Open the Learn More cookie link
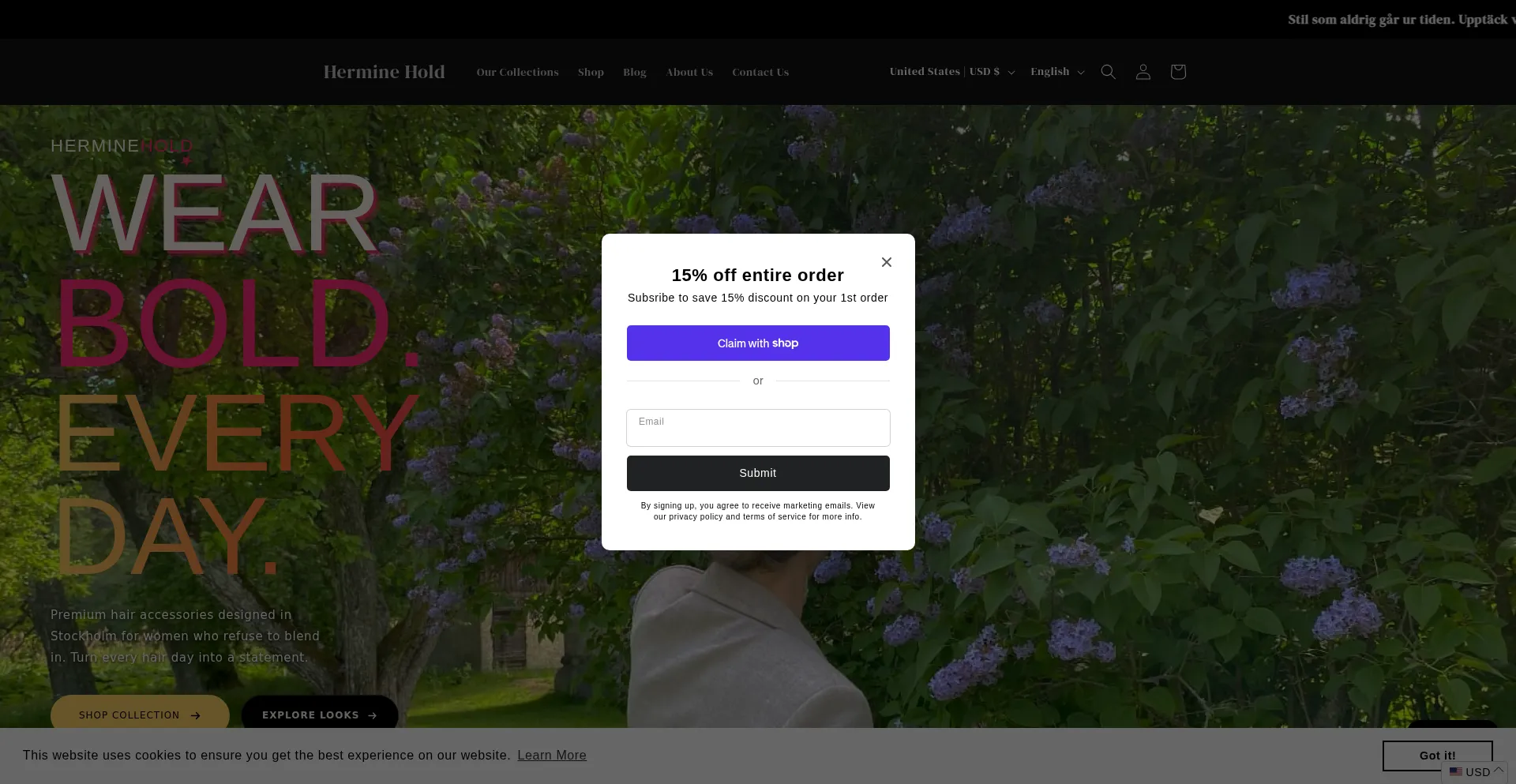 (x=552, y=756)
